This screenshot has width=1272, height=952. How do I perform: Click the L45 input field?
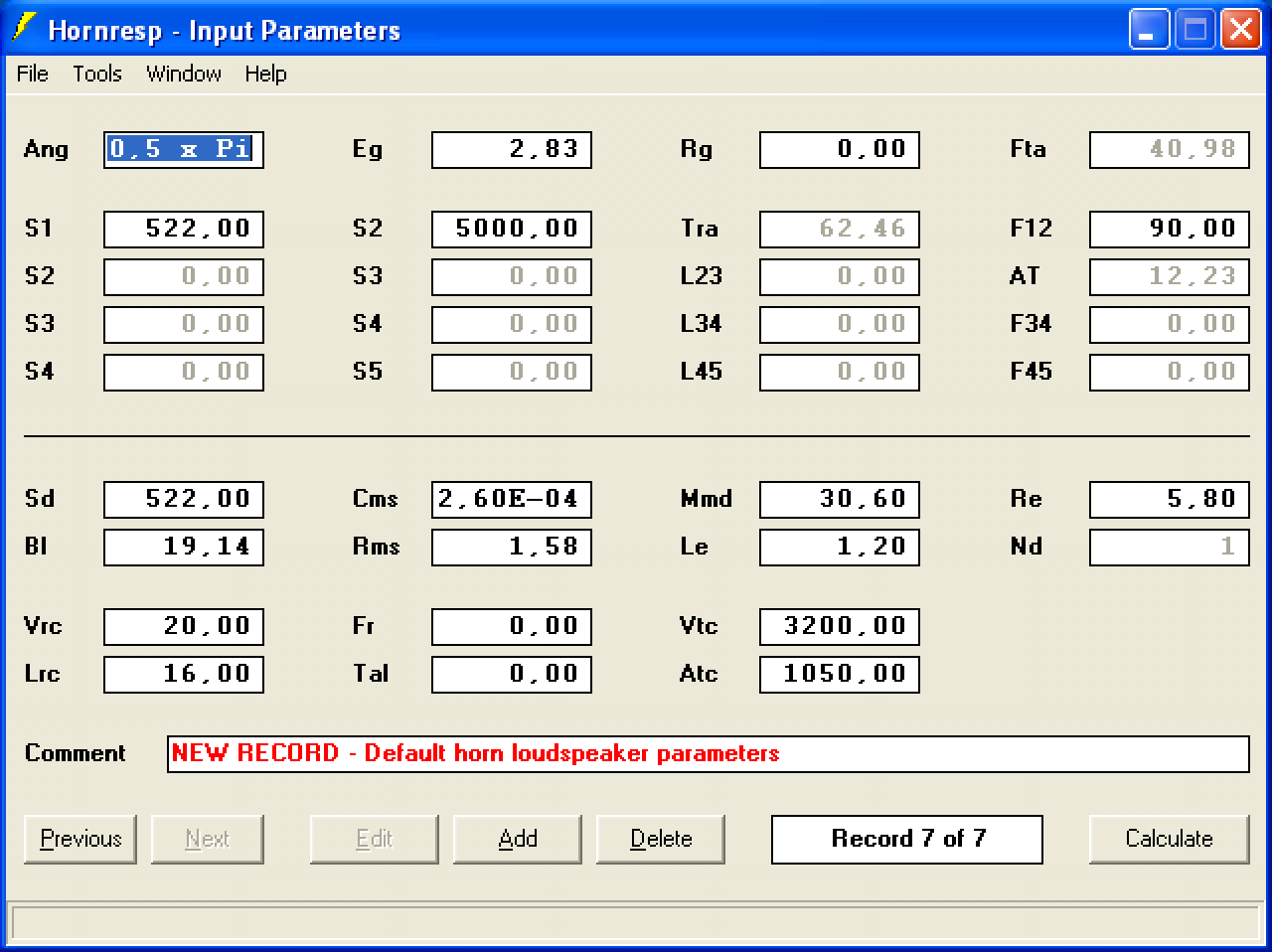[x=840, y=372]
